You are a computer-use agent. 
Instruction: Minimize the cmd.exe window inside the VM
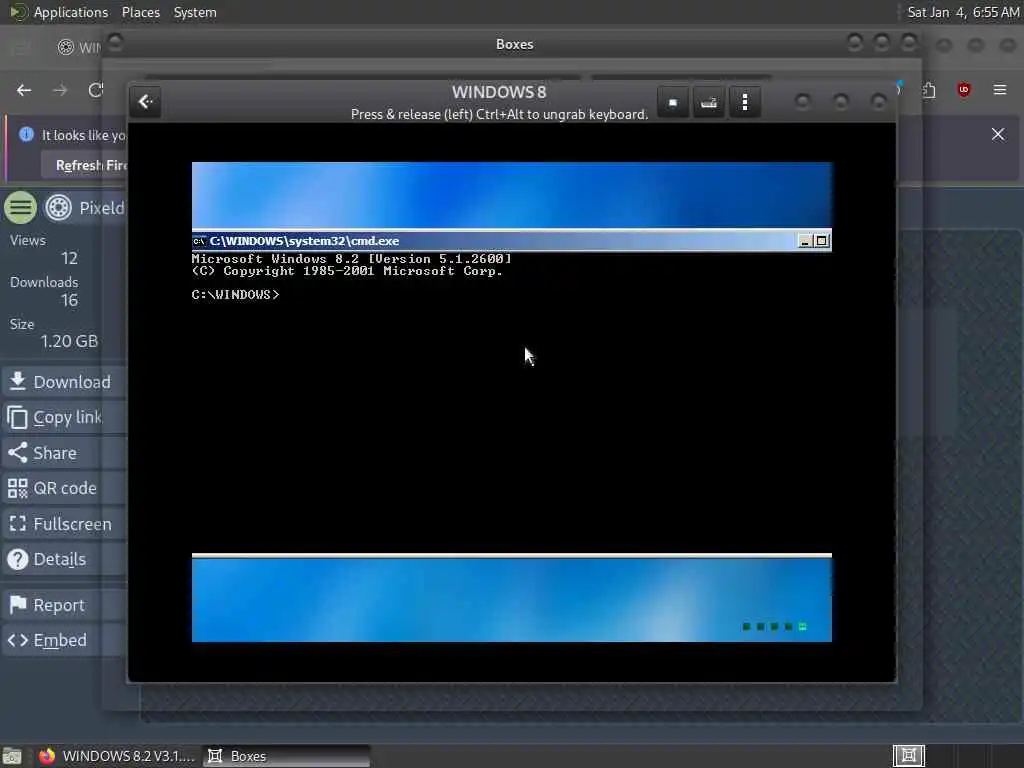pyautogui.click(x=805, y=242)
